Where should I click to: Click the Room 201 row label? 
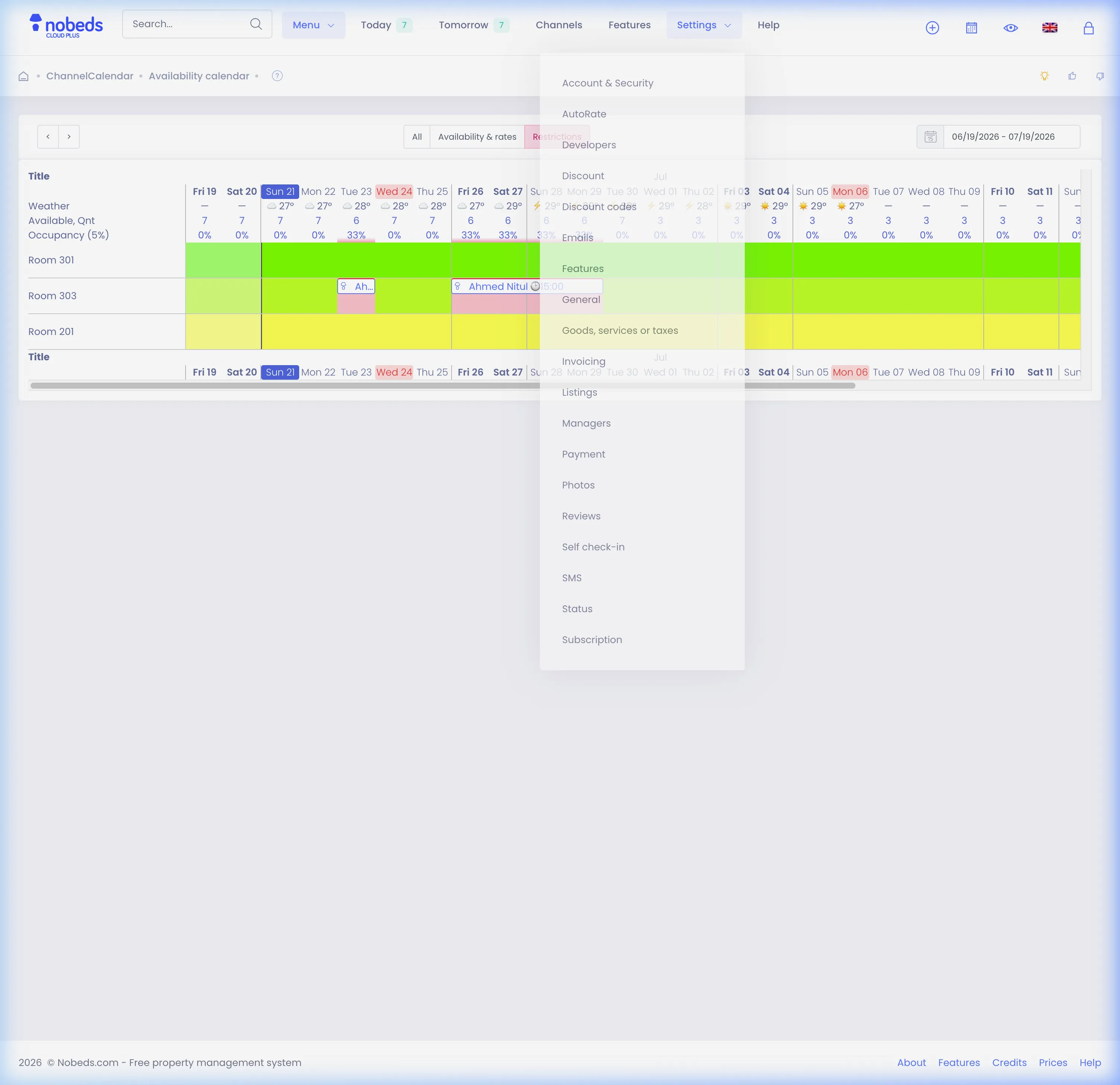click(x=51, y=331)
